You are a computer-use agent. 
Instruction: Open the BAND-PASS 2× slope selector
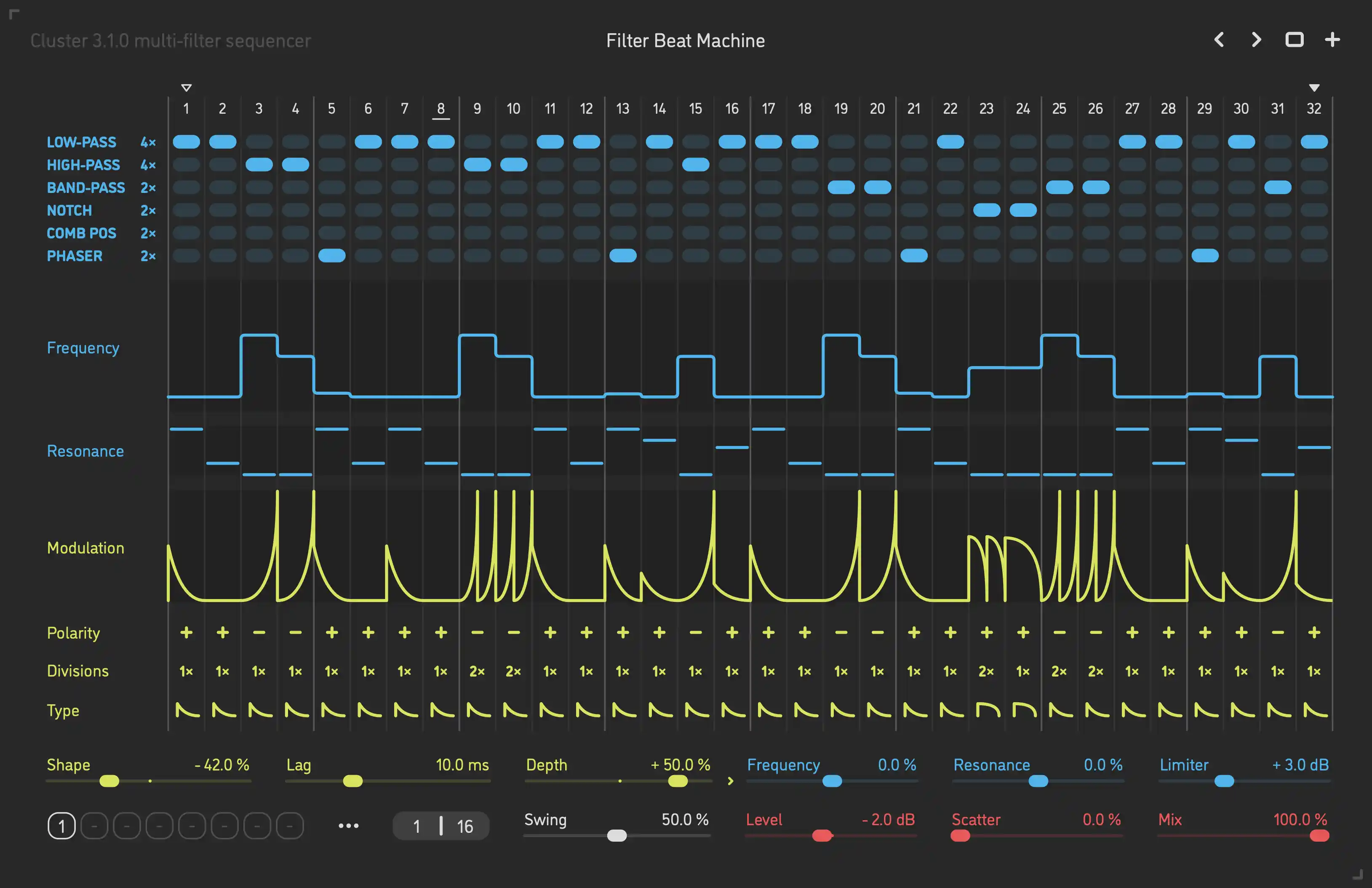(148, 187)
